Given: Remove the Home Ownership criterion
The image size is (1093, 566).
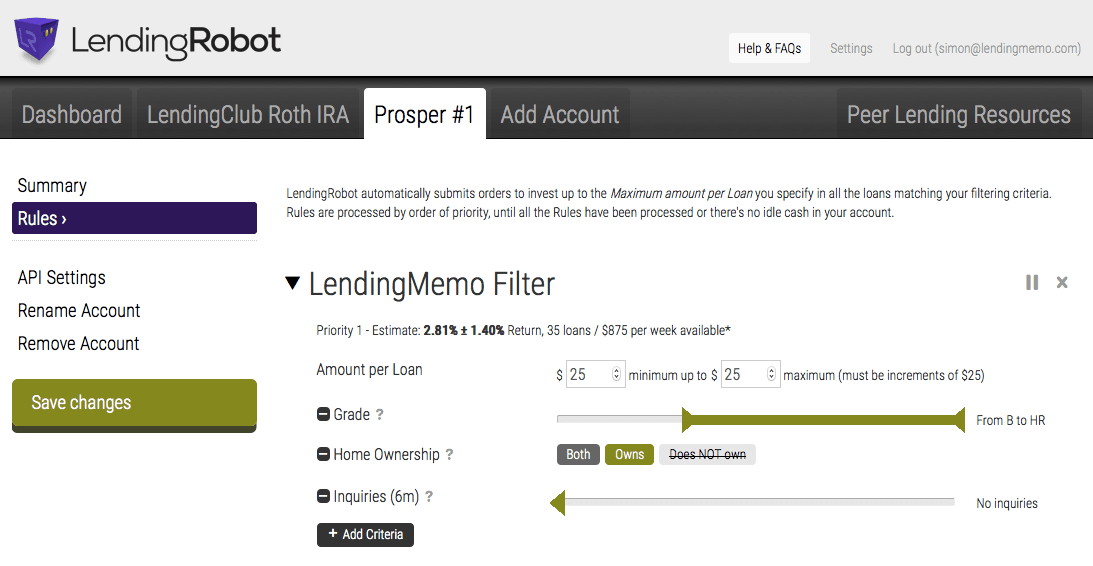Looking at the screenshot, I should 323,455.
